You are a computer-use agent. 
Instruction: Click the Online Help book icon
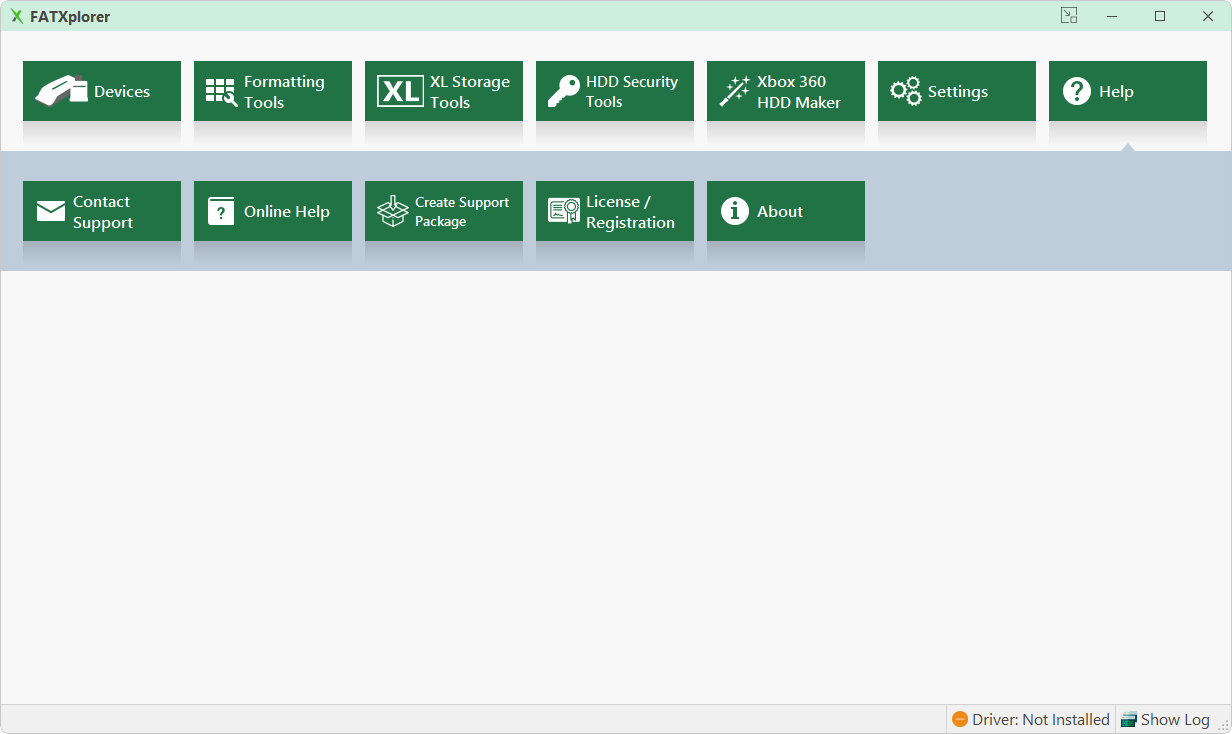221,211
